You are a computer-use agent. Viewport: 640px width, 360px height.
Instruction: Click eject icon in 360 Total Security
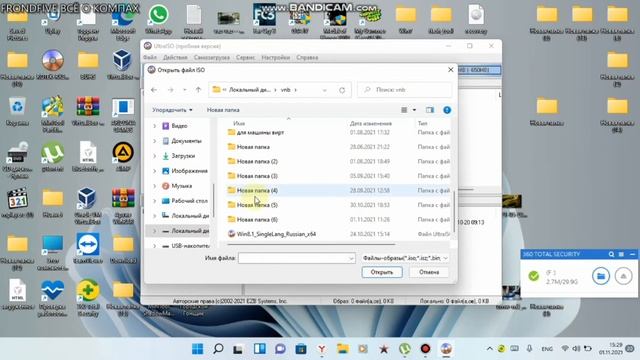click(x=623, y=276)
